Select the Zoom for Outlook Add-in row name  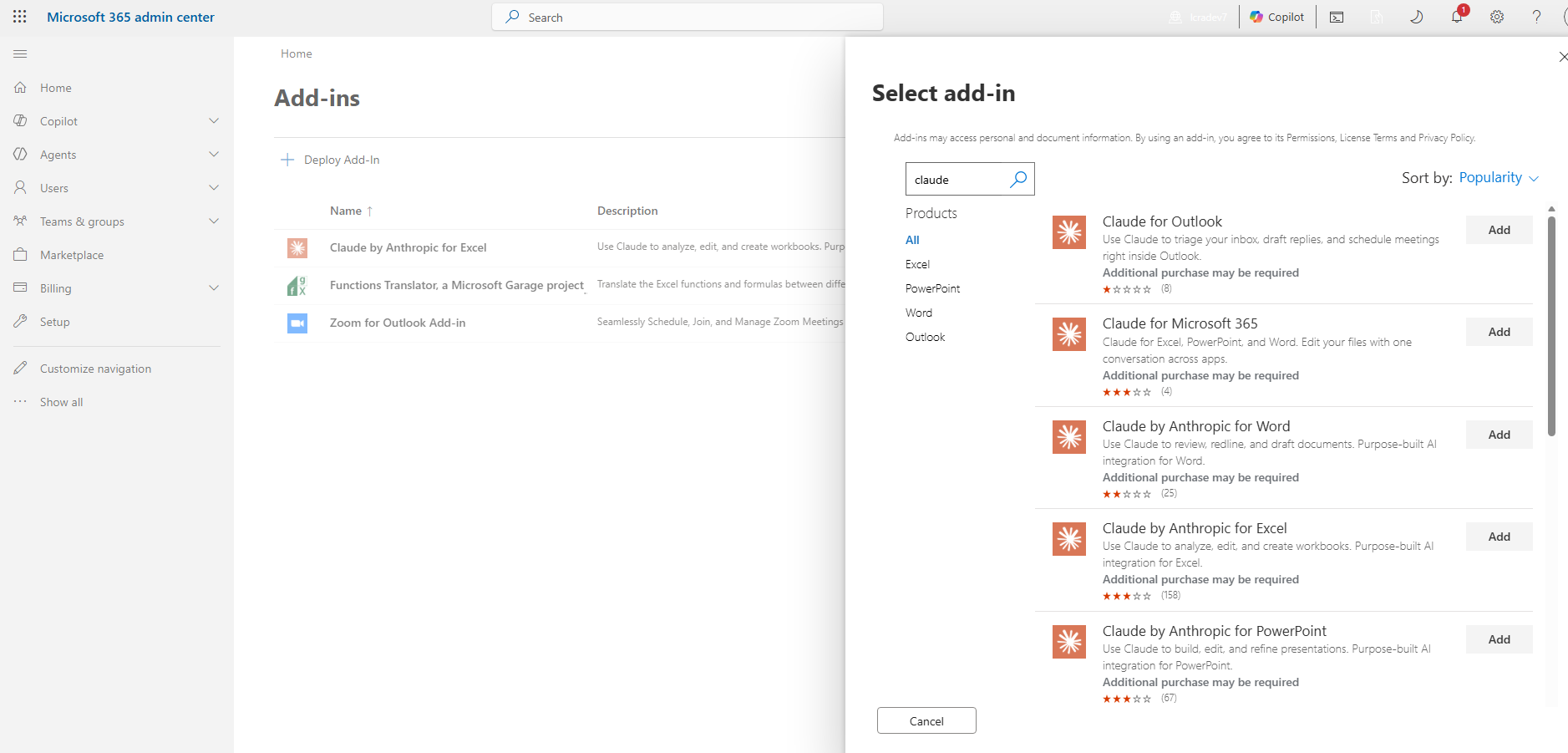(x=398, y=323)
